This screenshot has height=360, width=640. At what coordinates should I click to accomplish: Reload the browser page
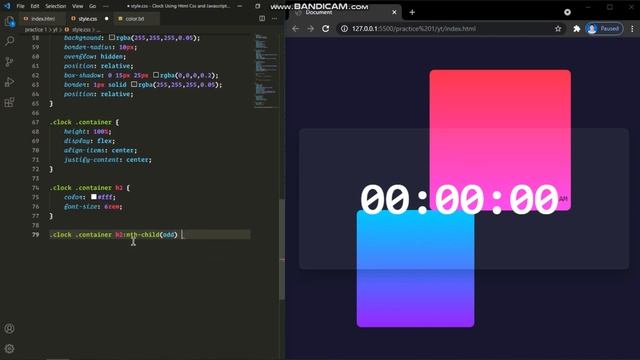(x=326, y=29)
